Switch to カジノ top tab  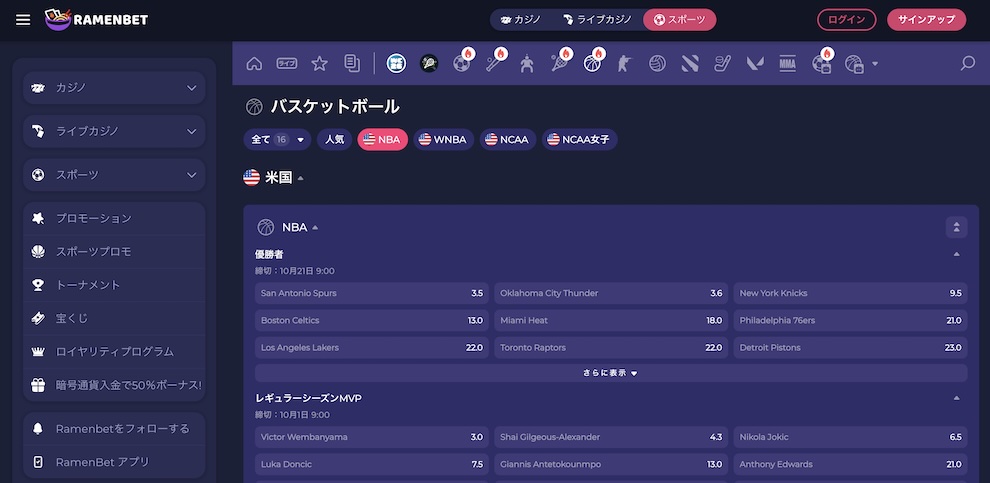click(x=522, y=20)
